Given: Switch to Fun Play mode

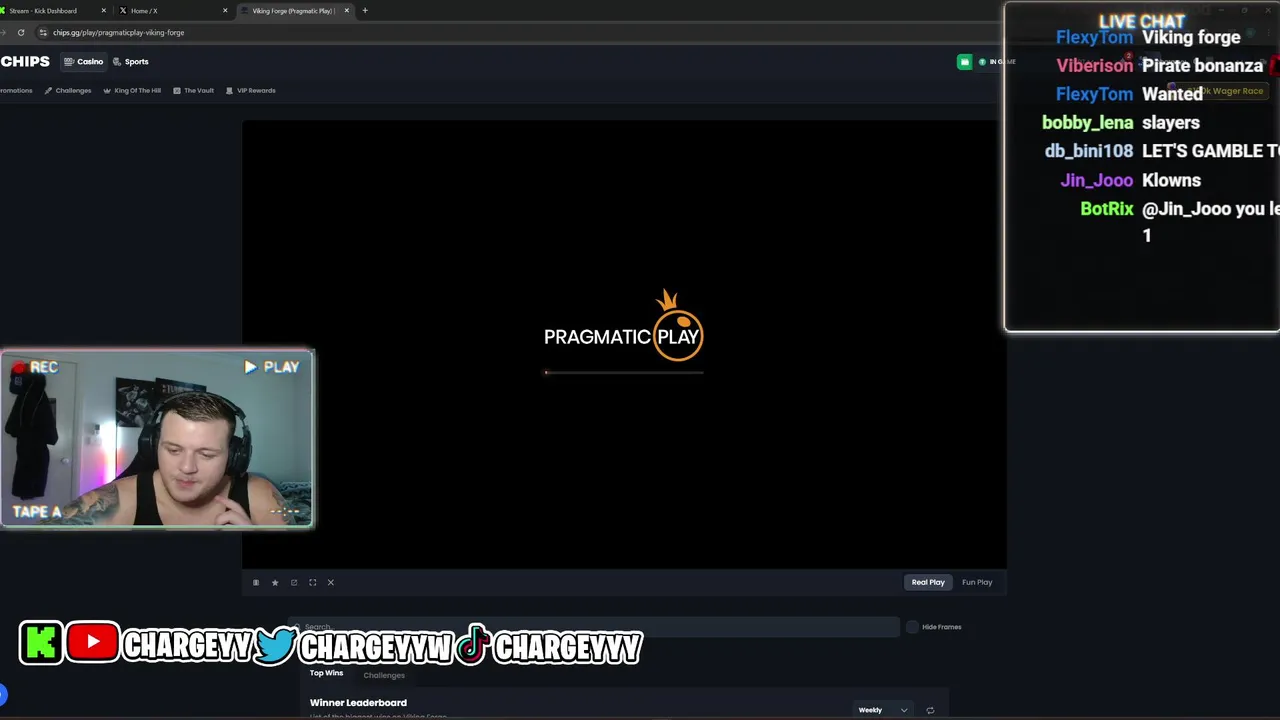Looking at the screenshot, I should 977,582.
